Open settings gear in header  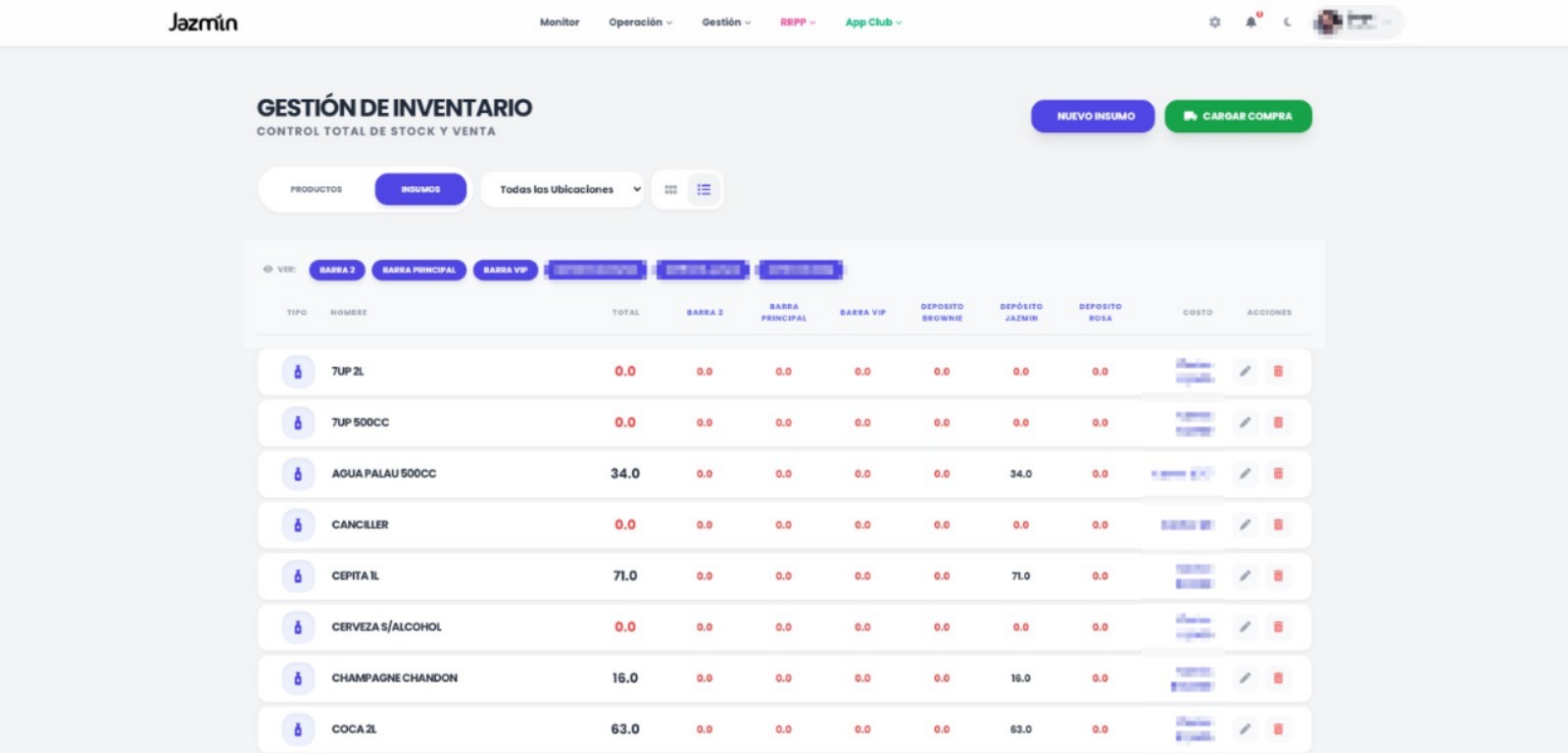click(1215, 22)
